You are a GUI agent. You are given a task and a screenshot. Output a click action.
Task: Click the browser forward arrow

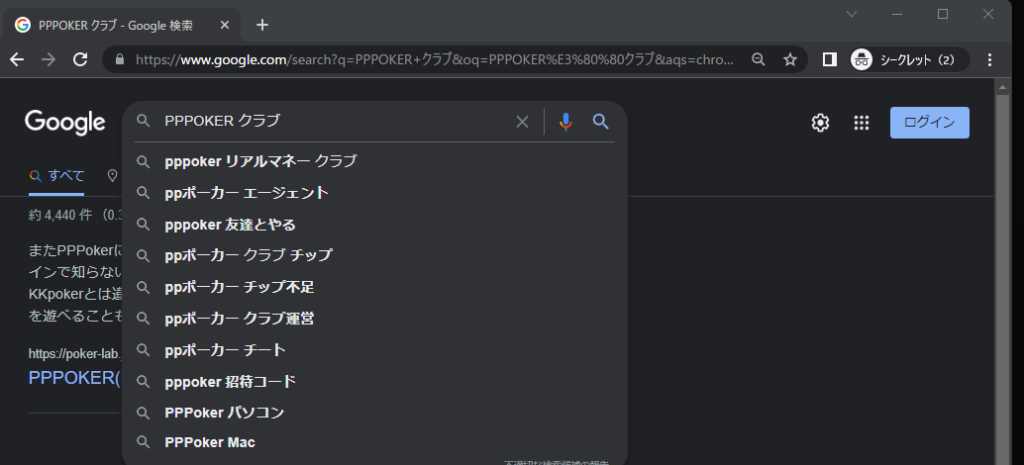tap(48, 60)
